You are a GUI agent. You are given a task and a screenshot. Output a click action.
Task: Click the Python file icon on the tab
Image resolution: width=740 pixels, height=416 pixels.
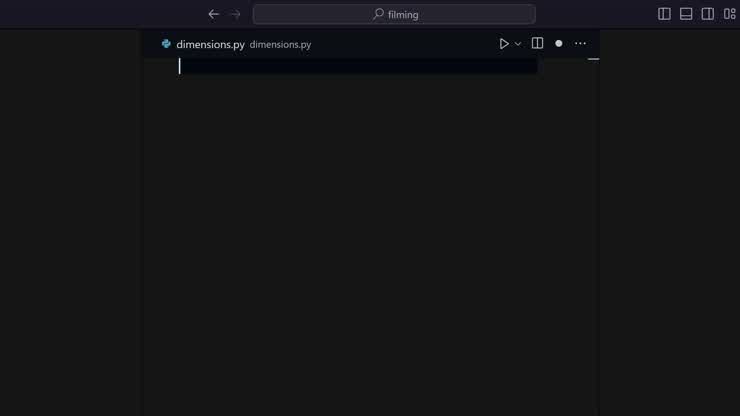pos(166,44)
